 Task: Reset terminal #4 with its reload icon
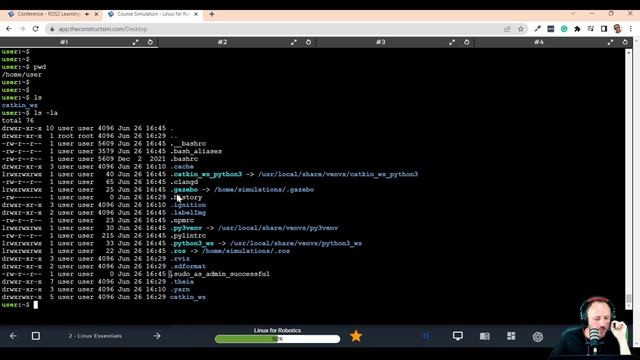click(625, 42)
